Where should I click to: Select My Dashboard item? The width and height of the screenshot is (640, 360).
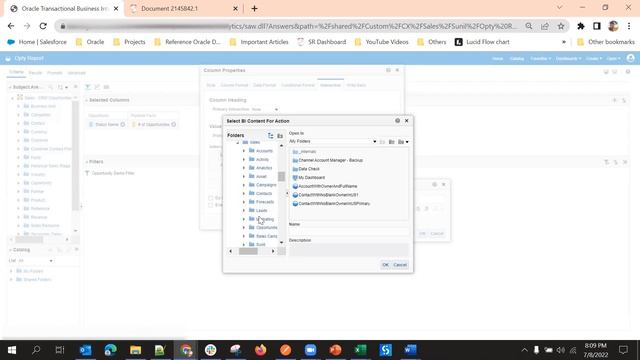point(309,178)
